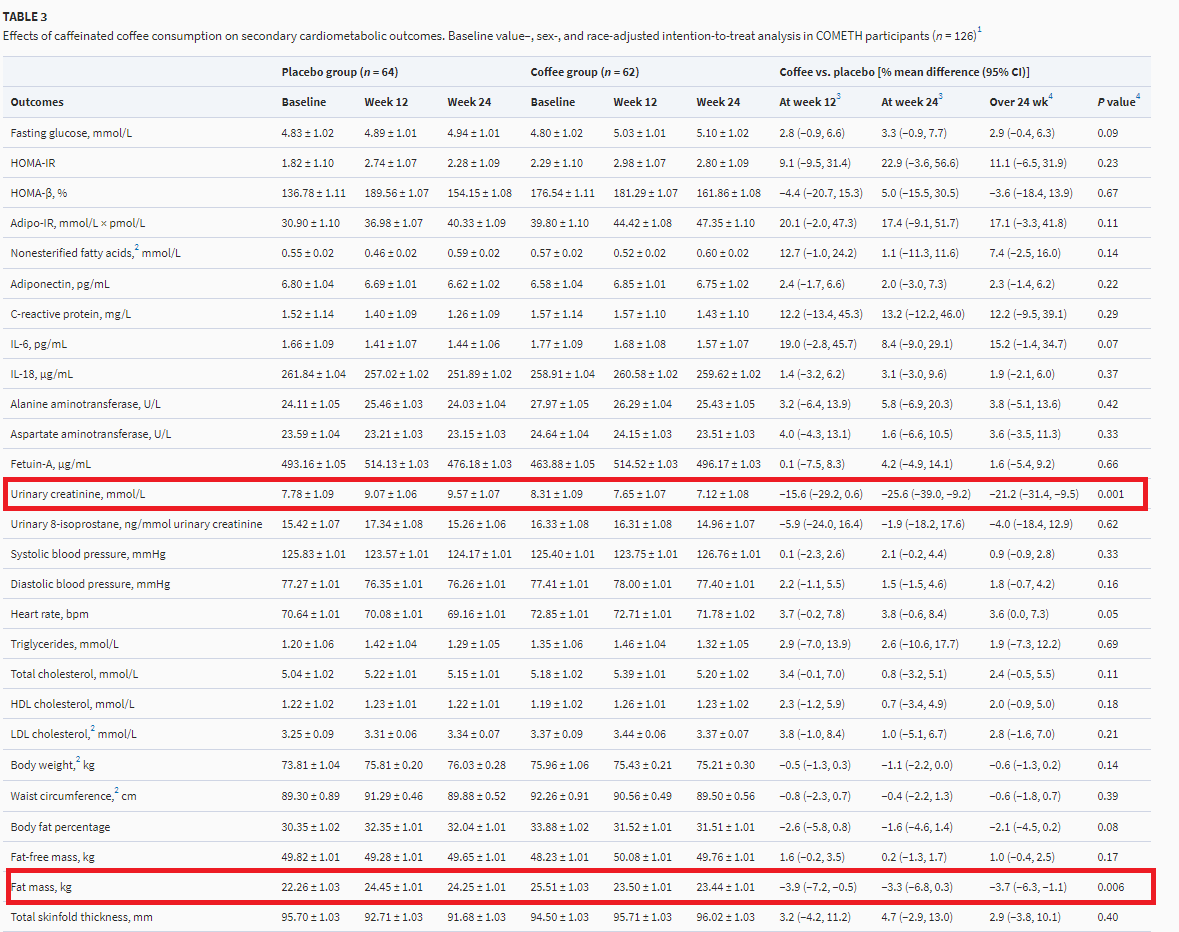Click the "TABLE 3" heading
This screenshot has height=932, width=1179.
click(x=25, y=17)
